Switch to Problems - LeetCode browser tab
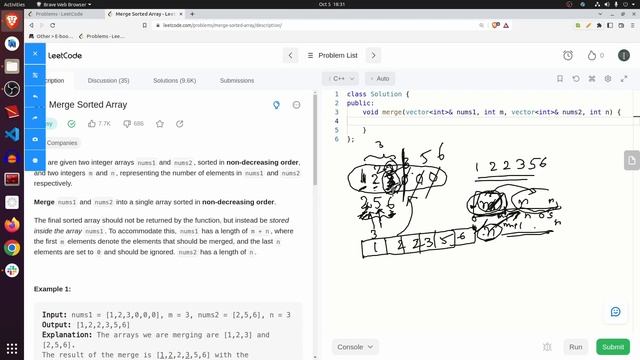 [x=64, y=14]
